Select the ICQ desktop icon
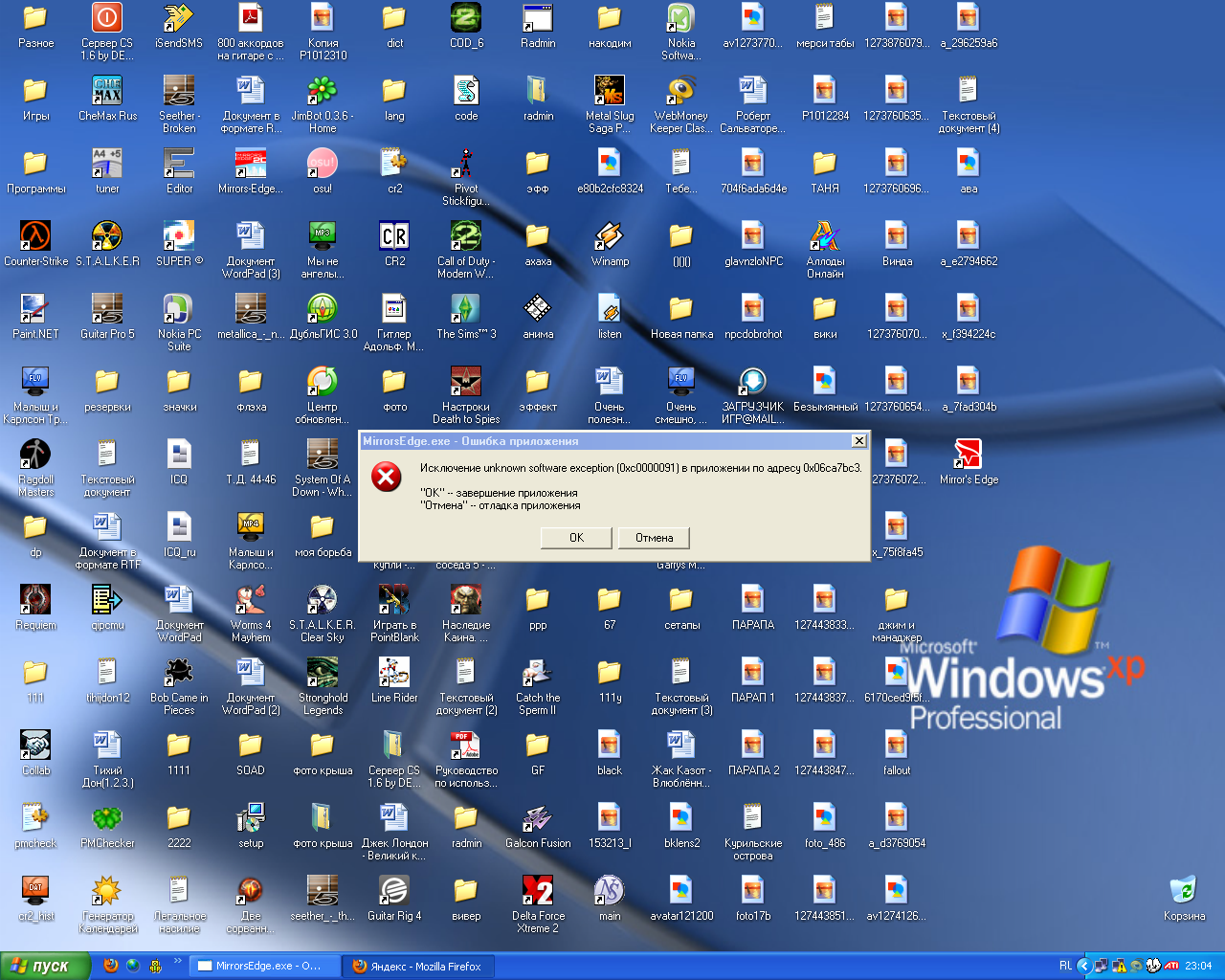The width and height of the screenshot is (1225, 980). point(179,461)
